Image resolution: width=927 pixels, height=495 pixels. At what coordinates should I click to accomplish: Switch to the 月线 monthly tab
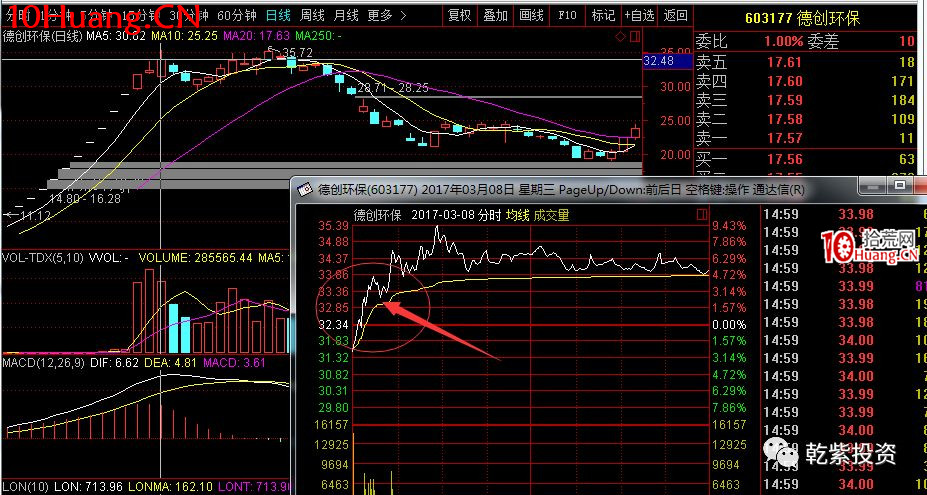[346, 15]
